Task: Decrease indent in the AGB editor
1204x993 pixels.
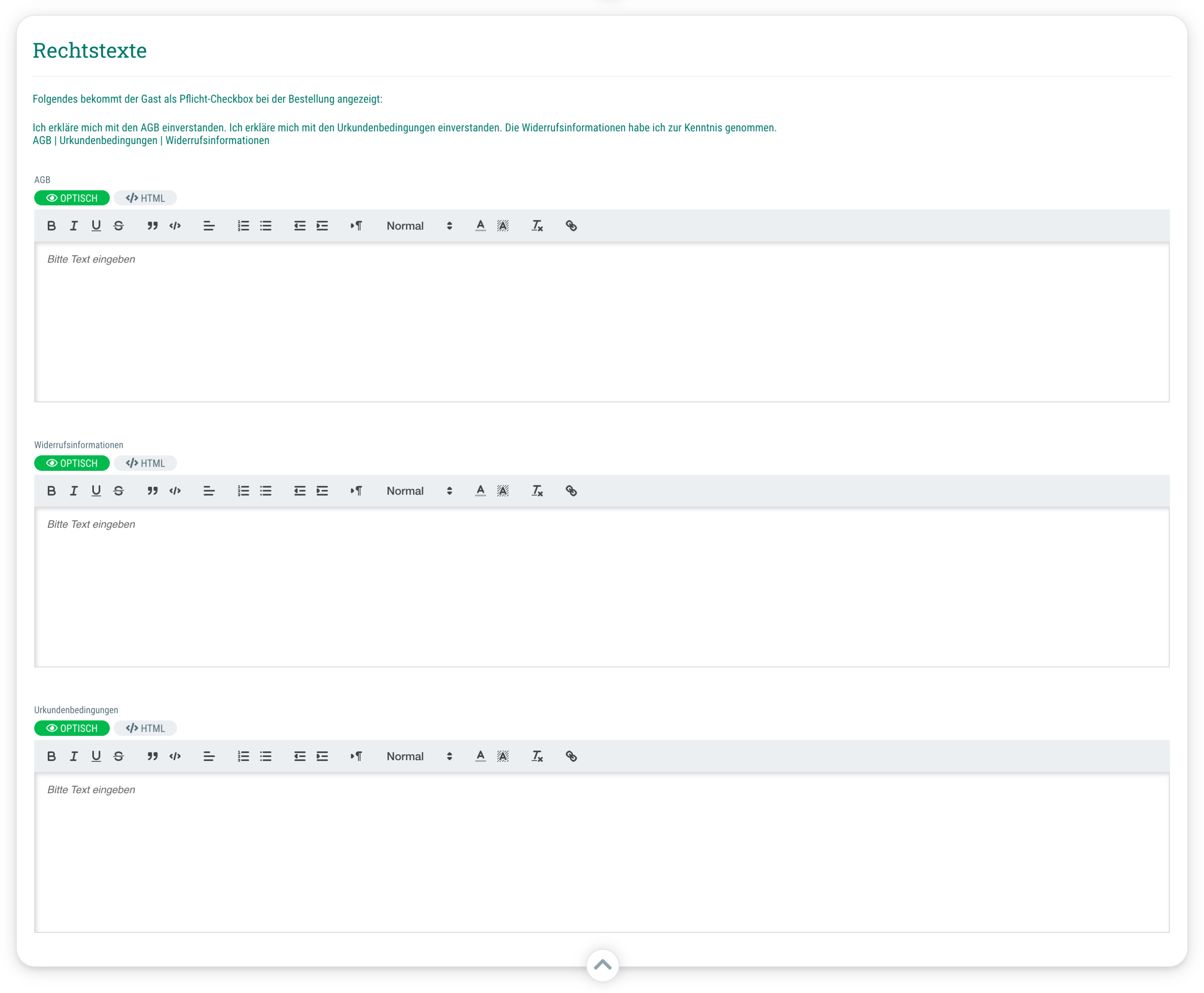Action: 300,226
